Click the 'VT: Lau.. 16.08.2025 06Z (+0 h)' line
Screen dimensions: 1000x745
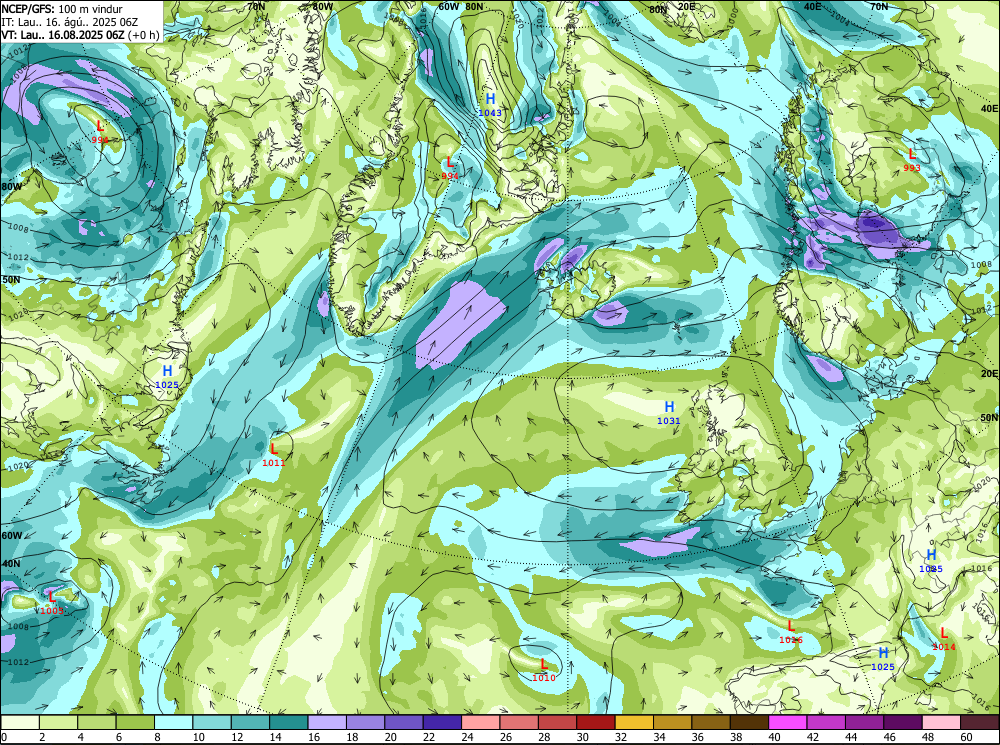tap(80, 35)
